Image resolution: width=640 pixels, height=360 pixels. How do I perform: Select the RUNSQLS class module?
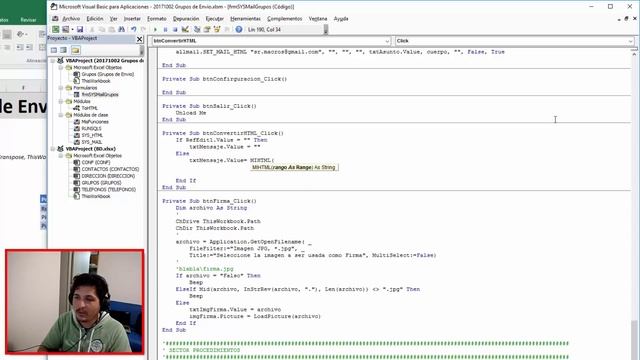pyautogui.click(x=91, y=129)
